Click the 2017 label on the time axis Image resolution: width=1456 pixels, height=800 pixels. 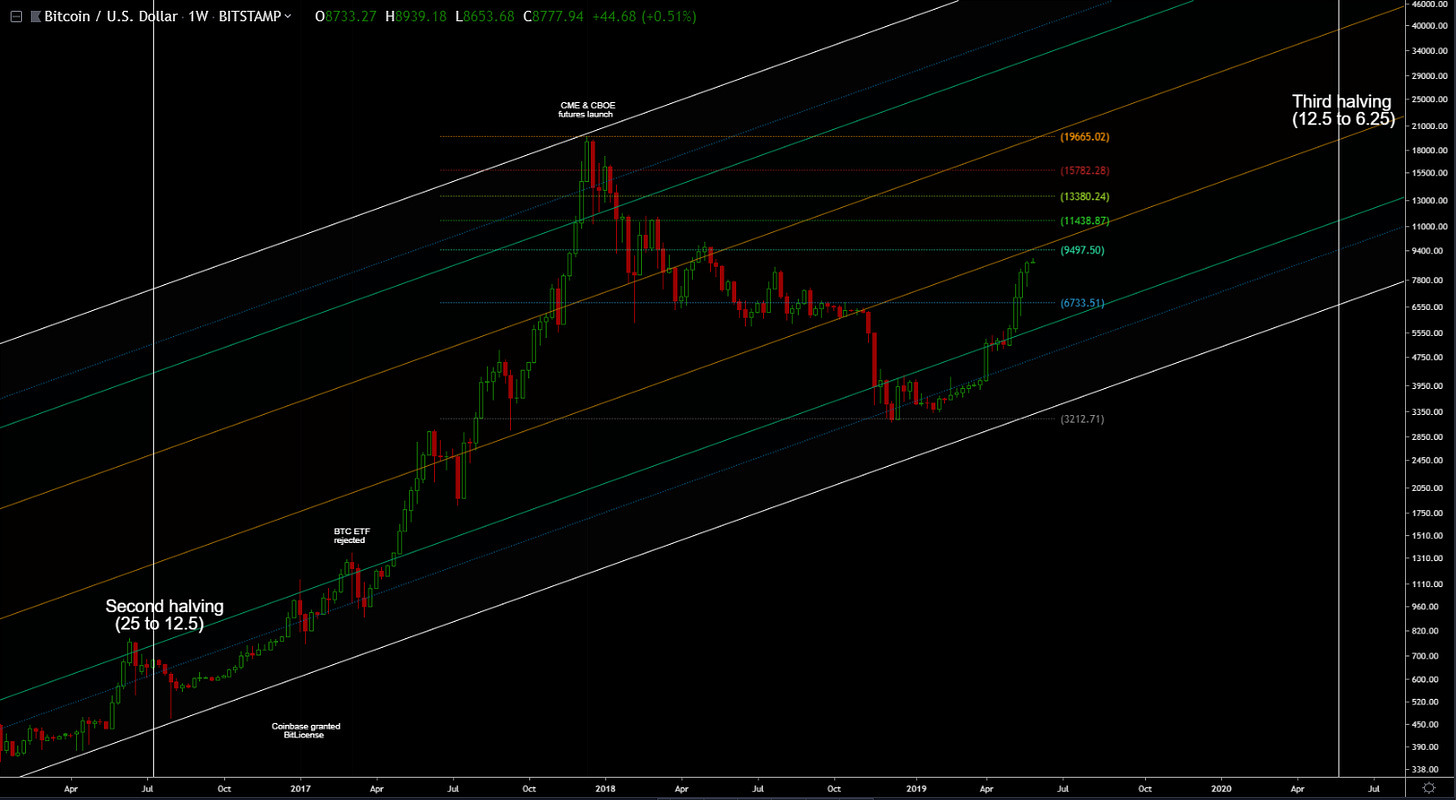point(301,789)
